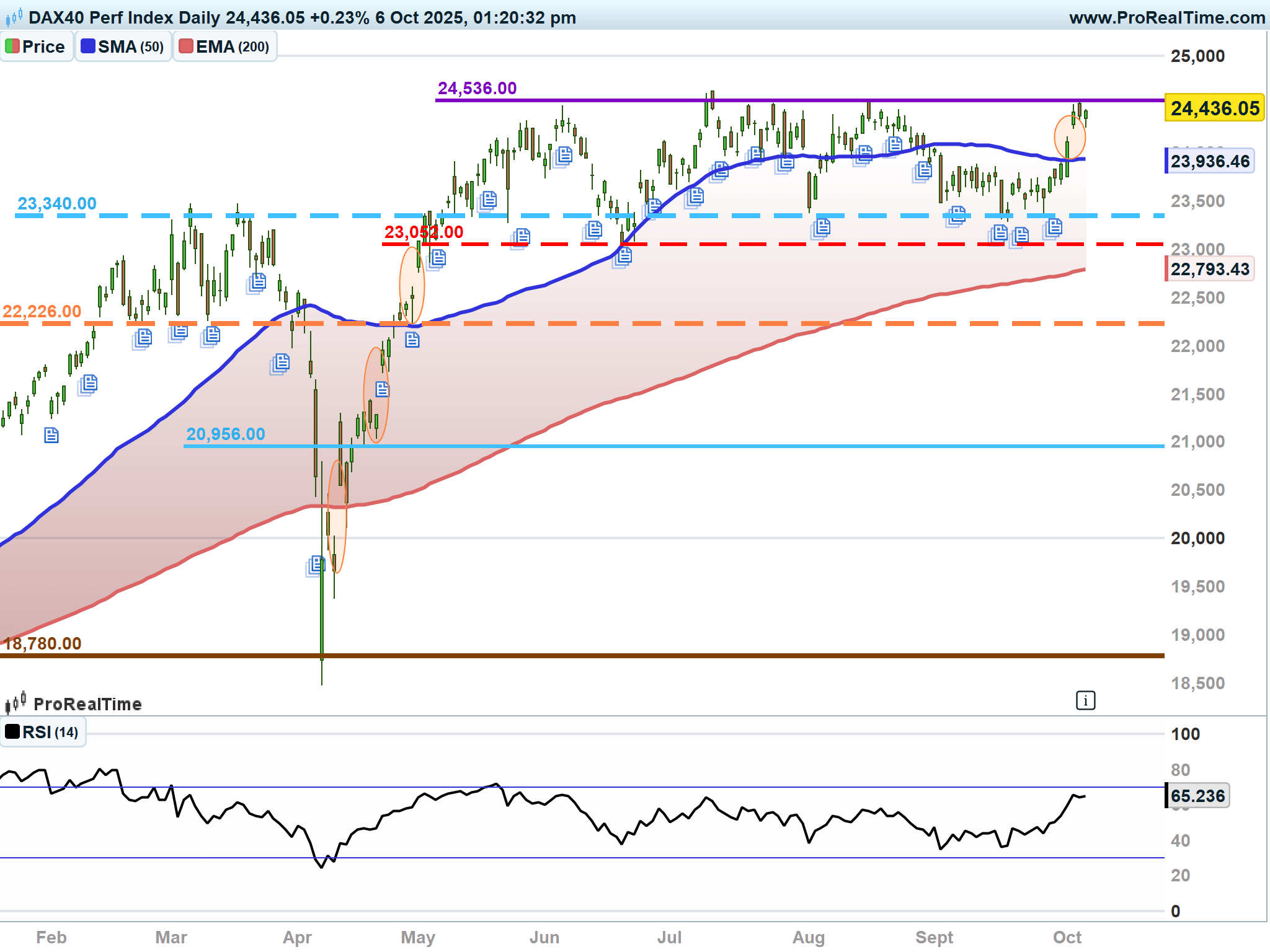Image resolution: width=1270 pixels, height=952 pixels.
Task: Select the 23,936.46 SMA value label
Action: tap(1210, 162)
